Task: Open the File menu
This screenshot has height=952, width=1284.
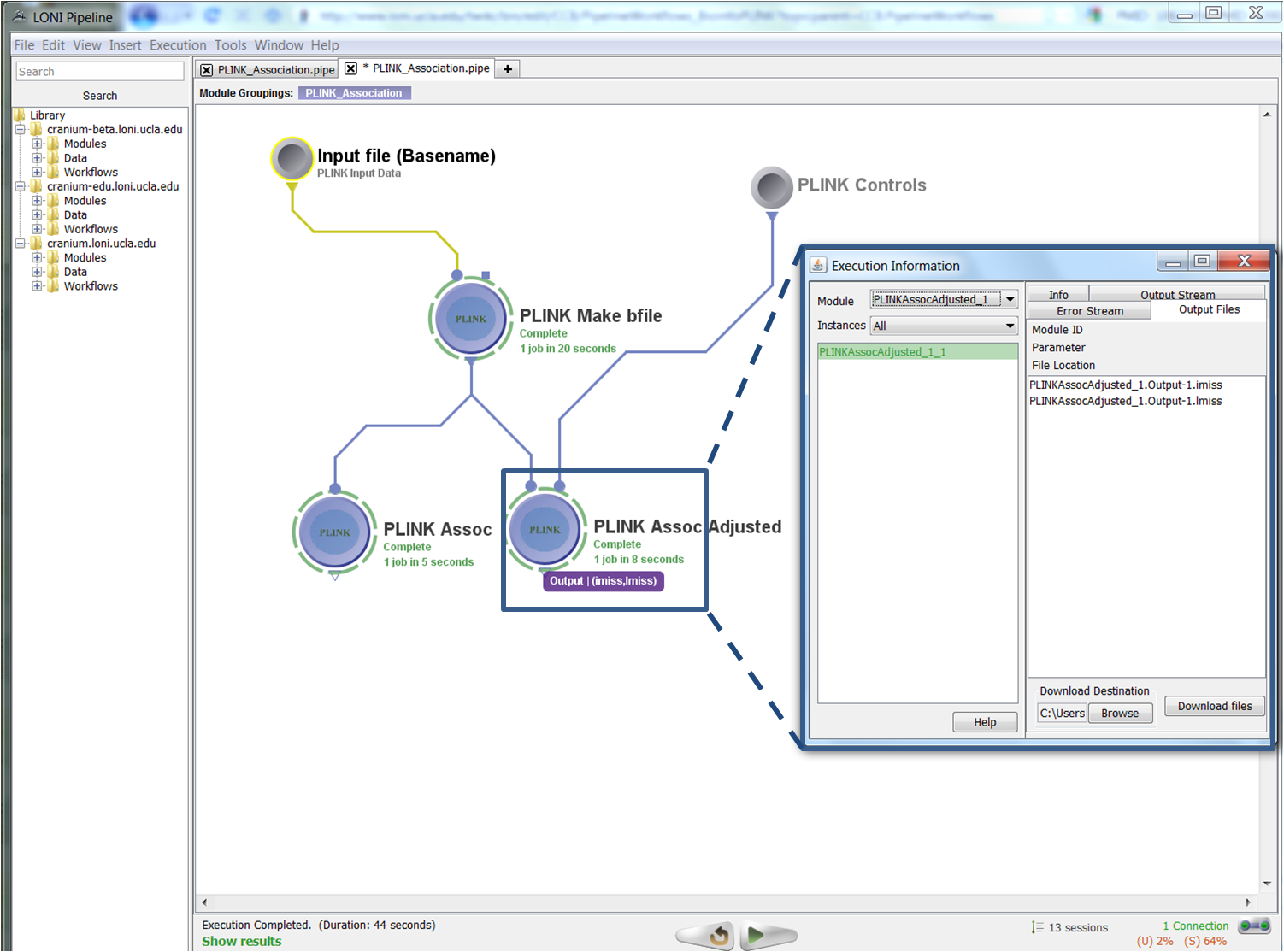Action: tap(24, 45)
